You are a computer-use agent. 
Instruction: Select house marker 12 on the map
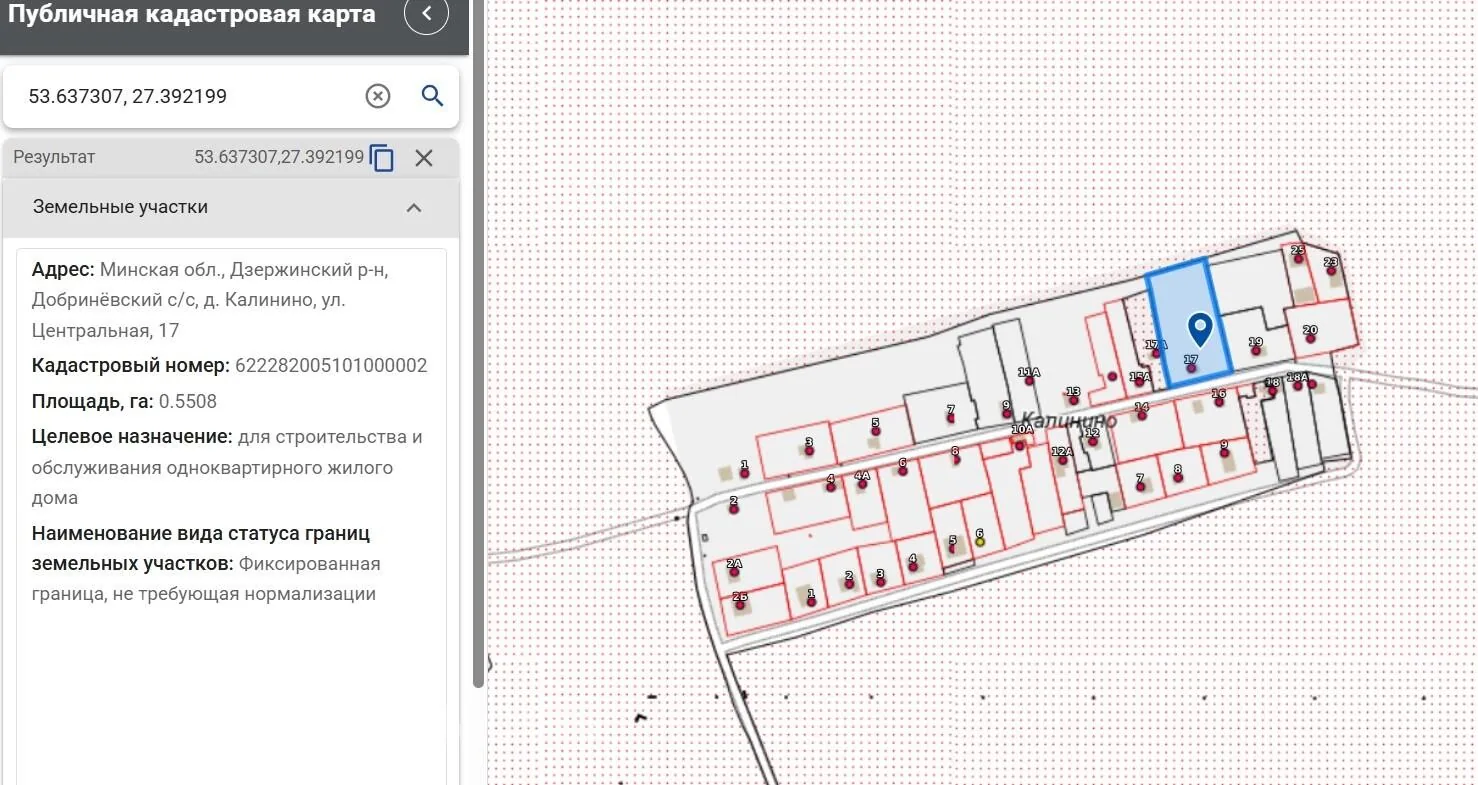tap(1092, 441)
